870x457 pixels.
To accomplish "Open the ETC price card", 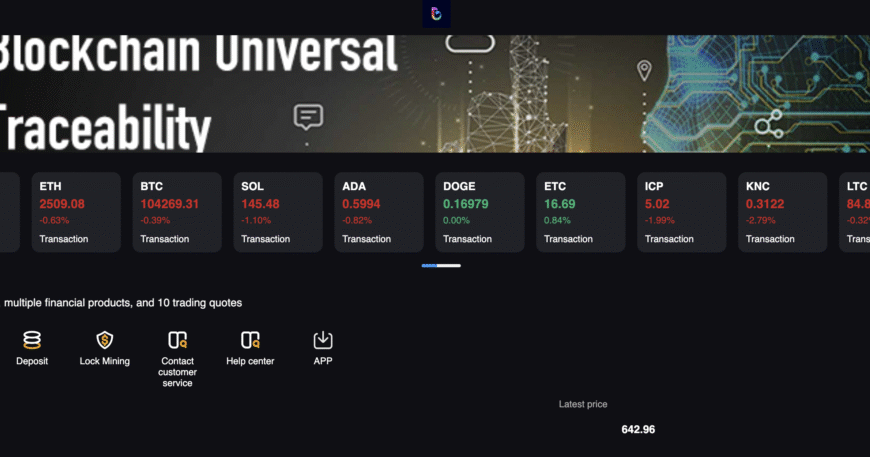I will pyautogui.click(x=581, y=212).
